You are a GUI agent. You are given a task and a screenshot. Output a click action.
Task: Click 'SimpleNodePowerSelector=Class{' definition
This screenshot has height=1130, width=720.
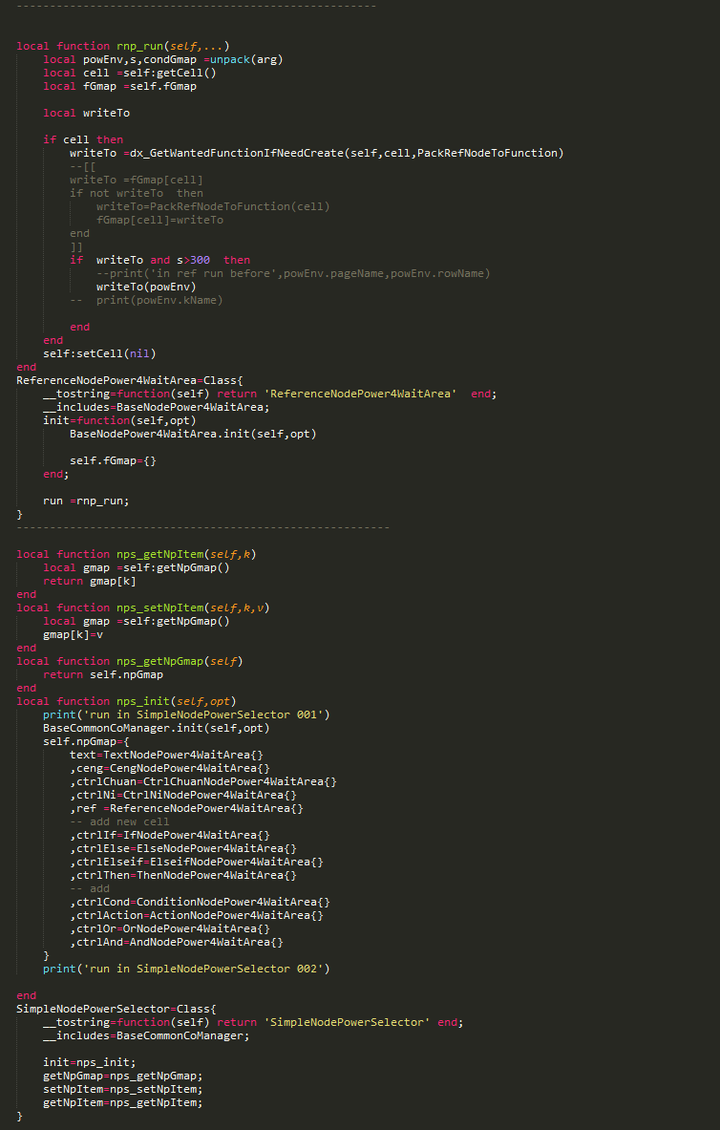pos(116,1009)
